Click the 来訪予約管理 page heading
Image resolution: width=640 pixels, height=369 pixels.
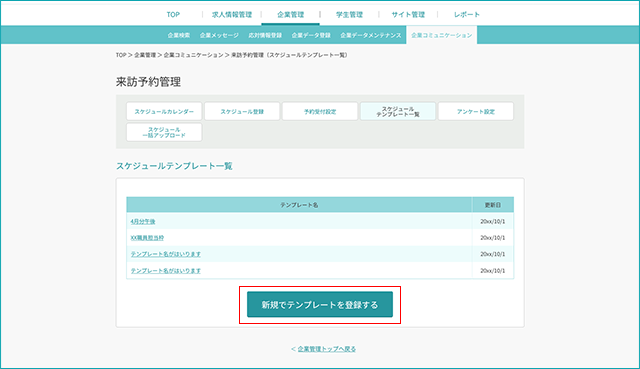coord(148,82)
